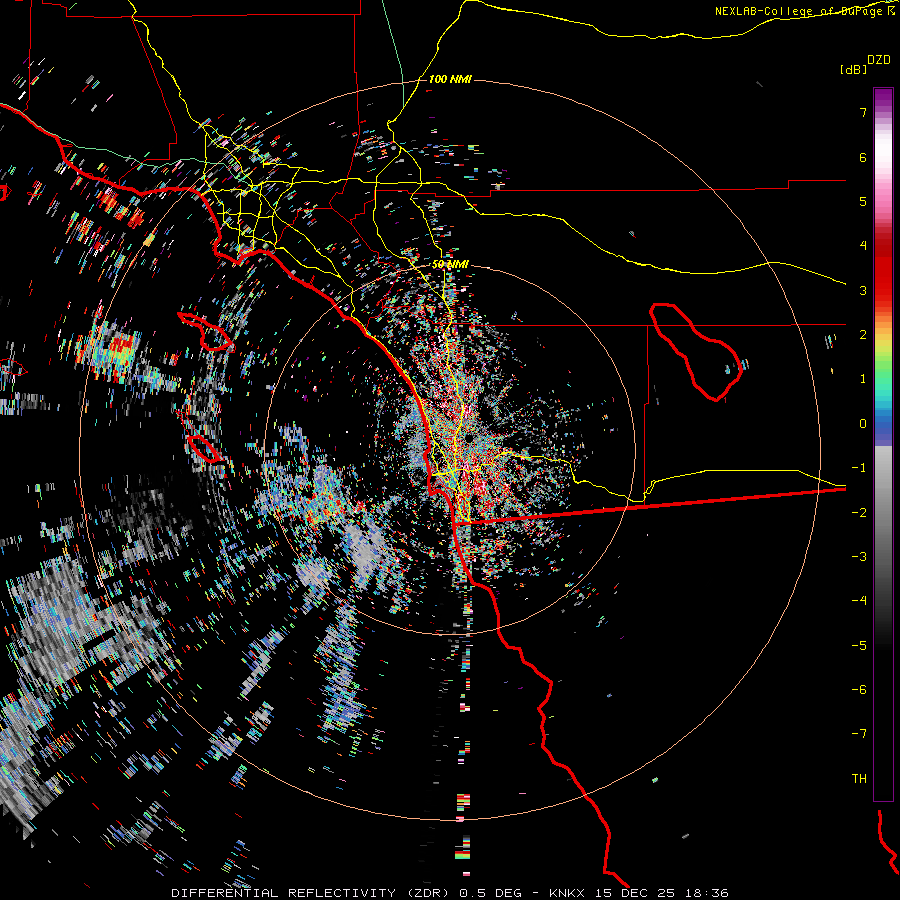Screen dimensions: 900x900
Task: Click the "5" tick label on the legend
Action: click(863, 201)
